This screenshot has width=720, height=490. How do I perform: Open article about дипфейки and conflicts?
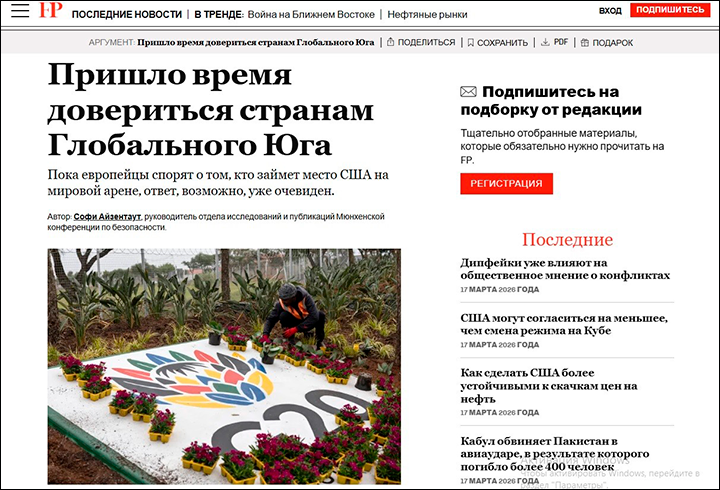pos(563,269)
